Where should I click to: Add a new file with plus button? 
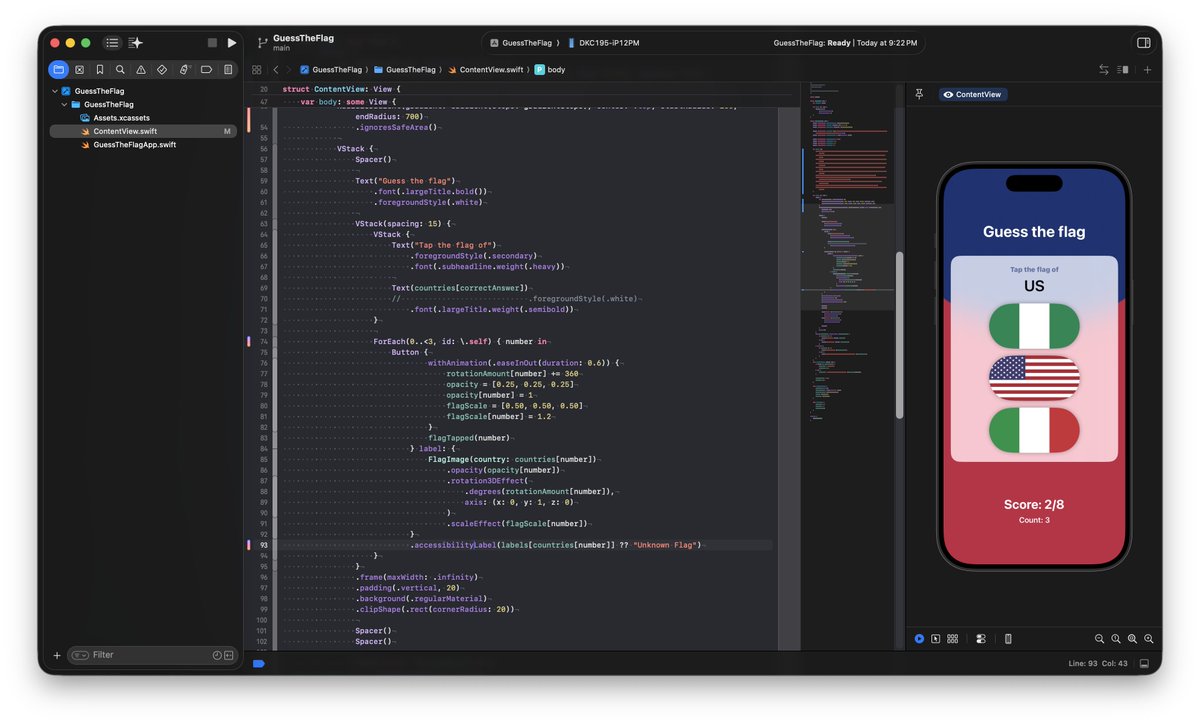click(x=56, y=655)
